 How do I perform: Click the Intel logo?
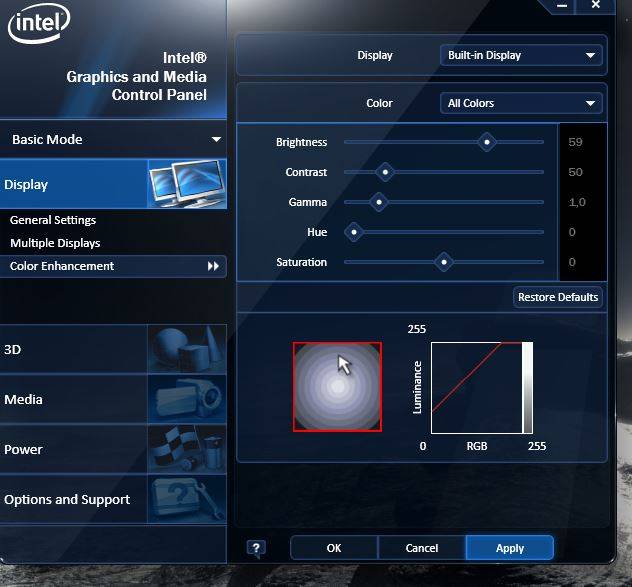coord(39,23)
